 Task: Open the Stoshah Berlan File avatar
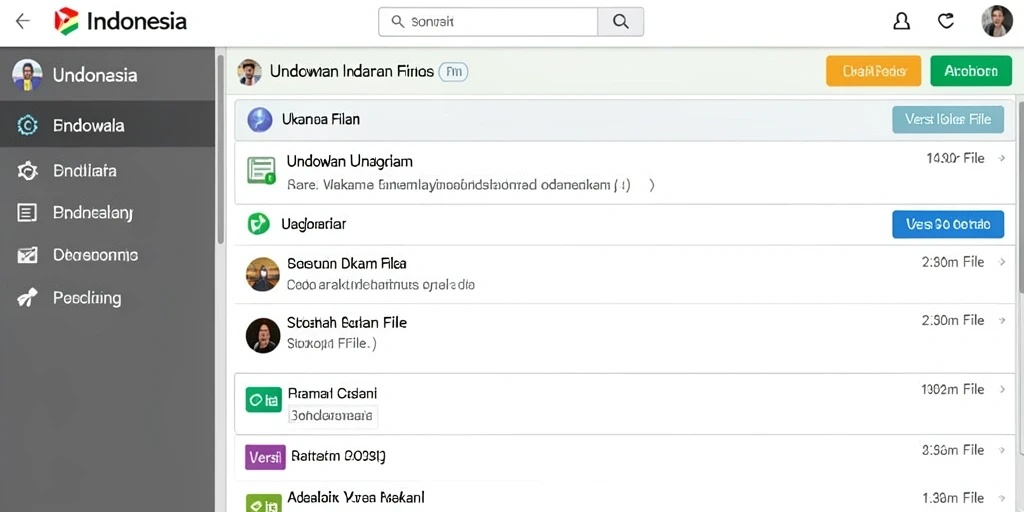(263, 336)
